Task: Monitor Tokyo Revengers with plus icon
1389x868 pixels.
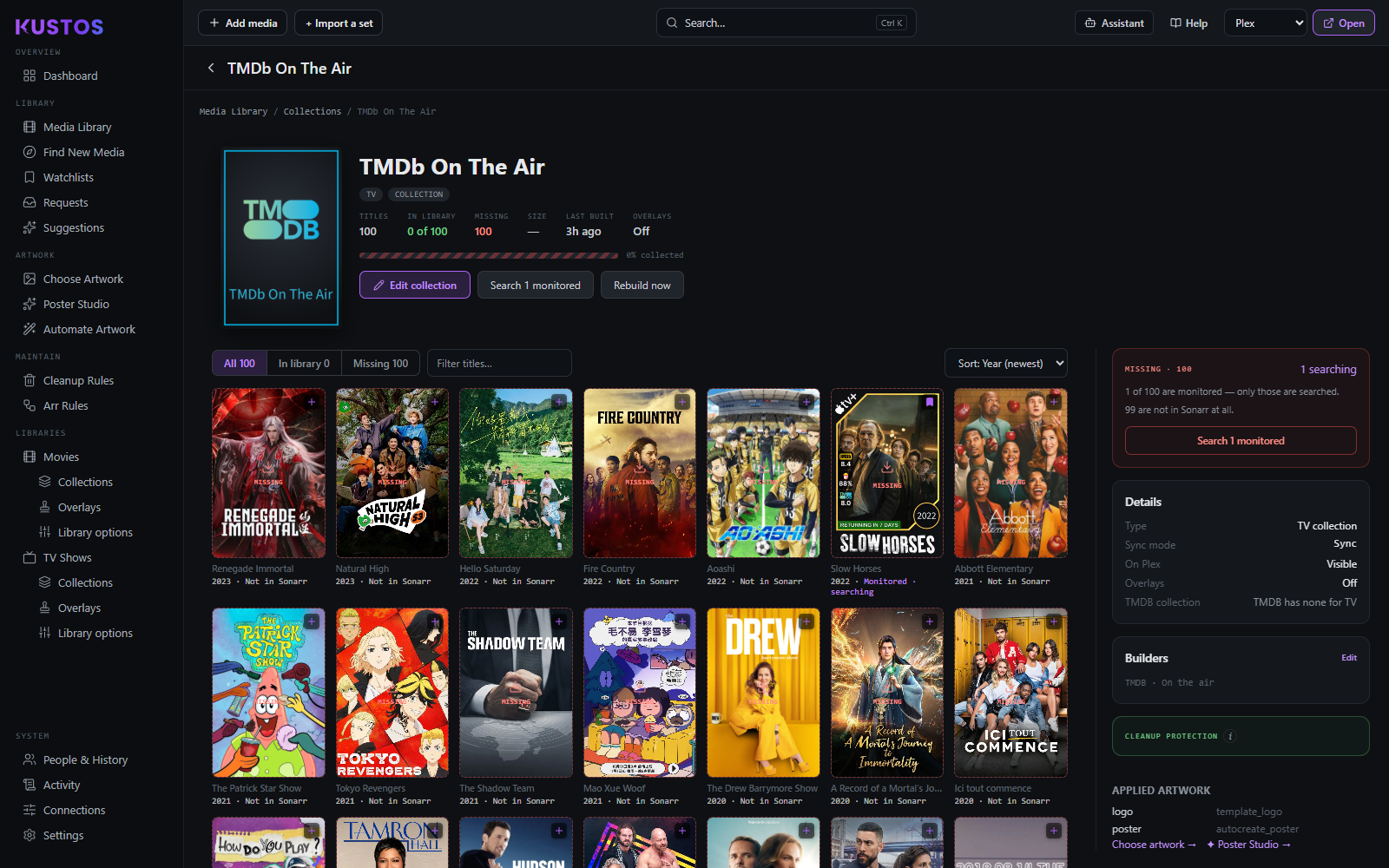Action: click(435, 621)
